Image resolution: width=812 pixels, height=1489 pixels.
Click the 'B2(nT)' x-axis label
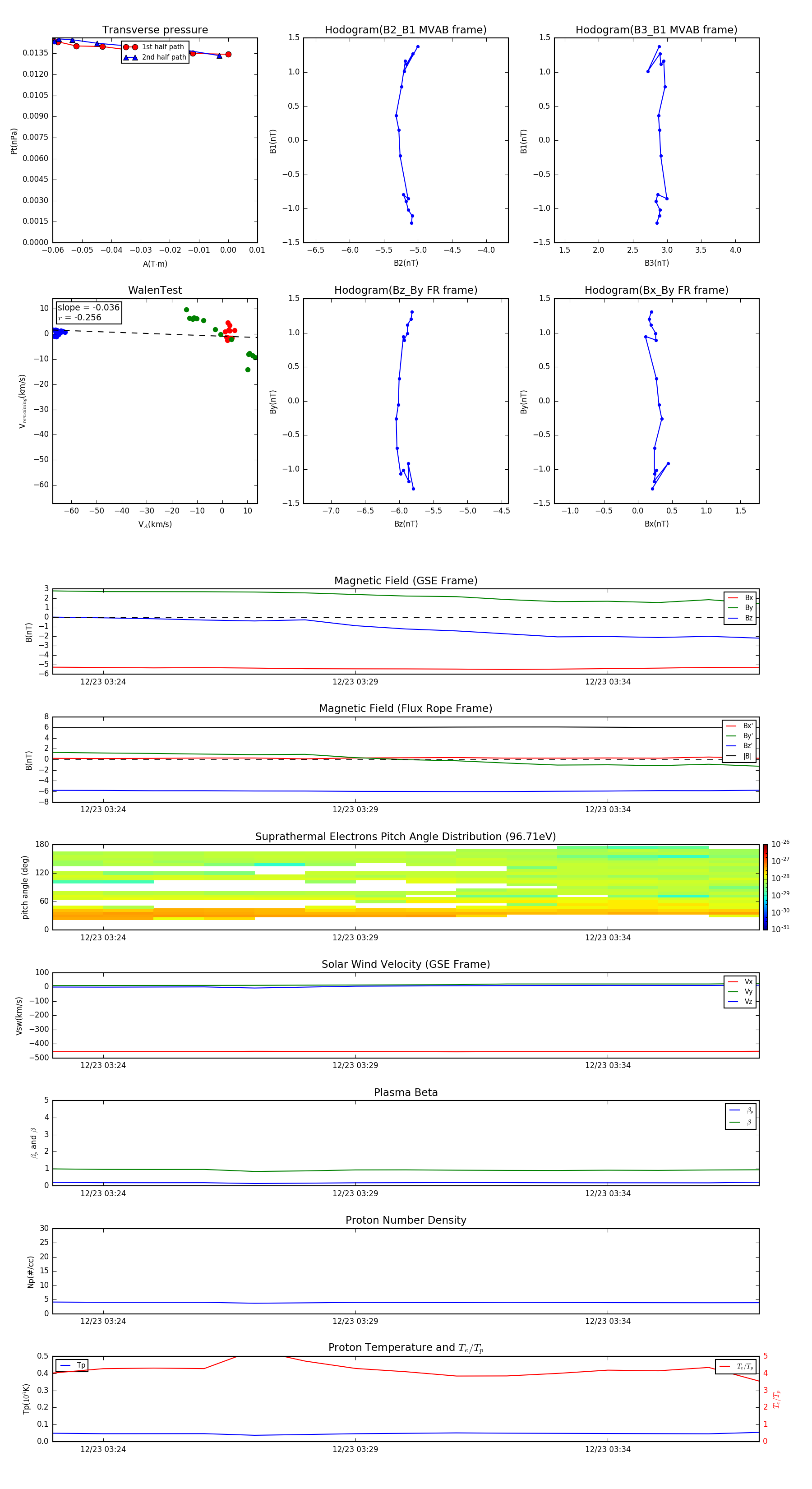pyautogui.click(x=406, y=263)
